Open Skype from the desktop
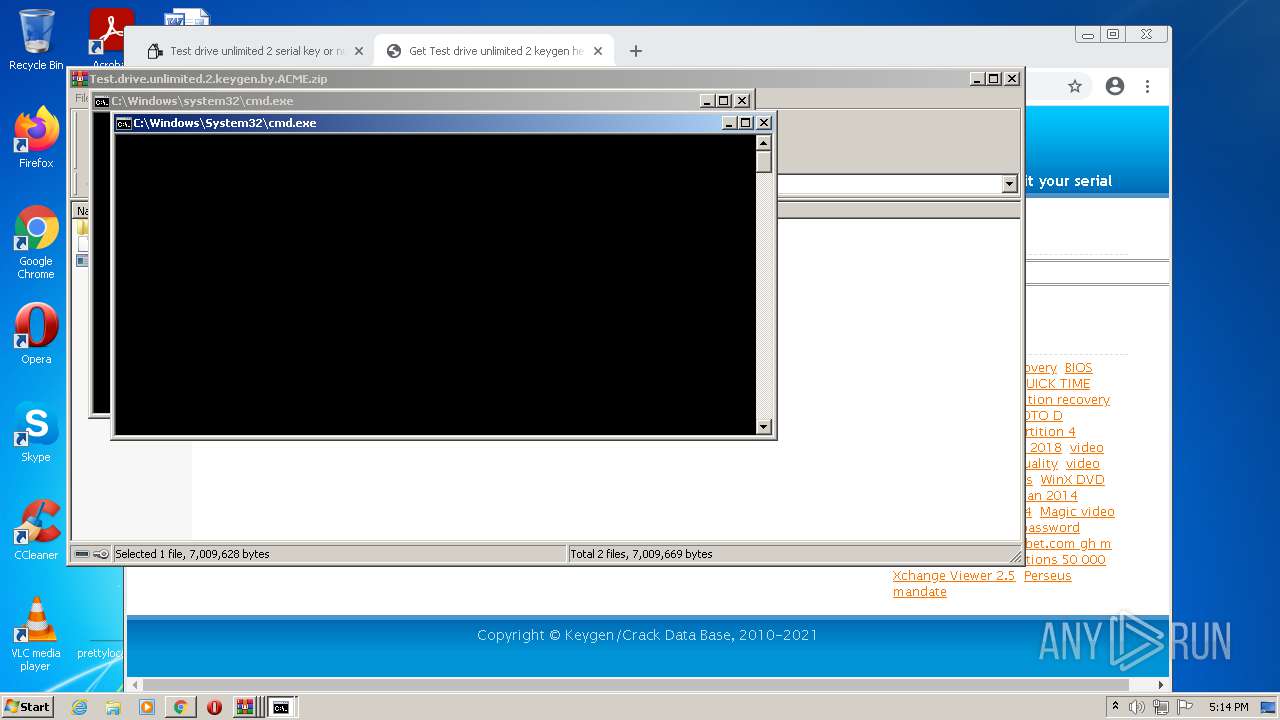1280x720 pixels. (36, 432)
